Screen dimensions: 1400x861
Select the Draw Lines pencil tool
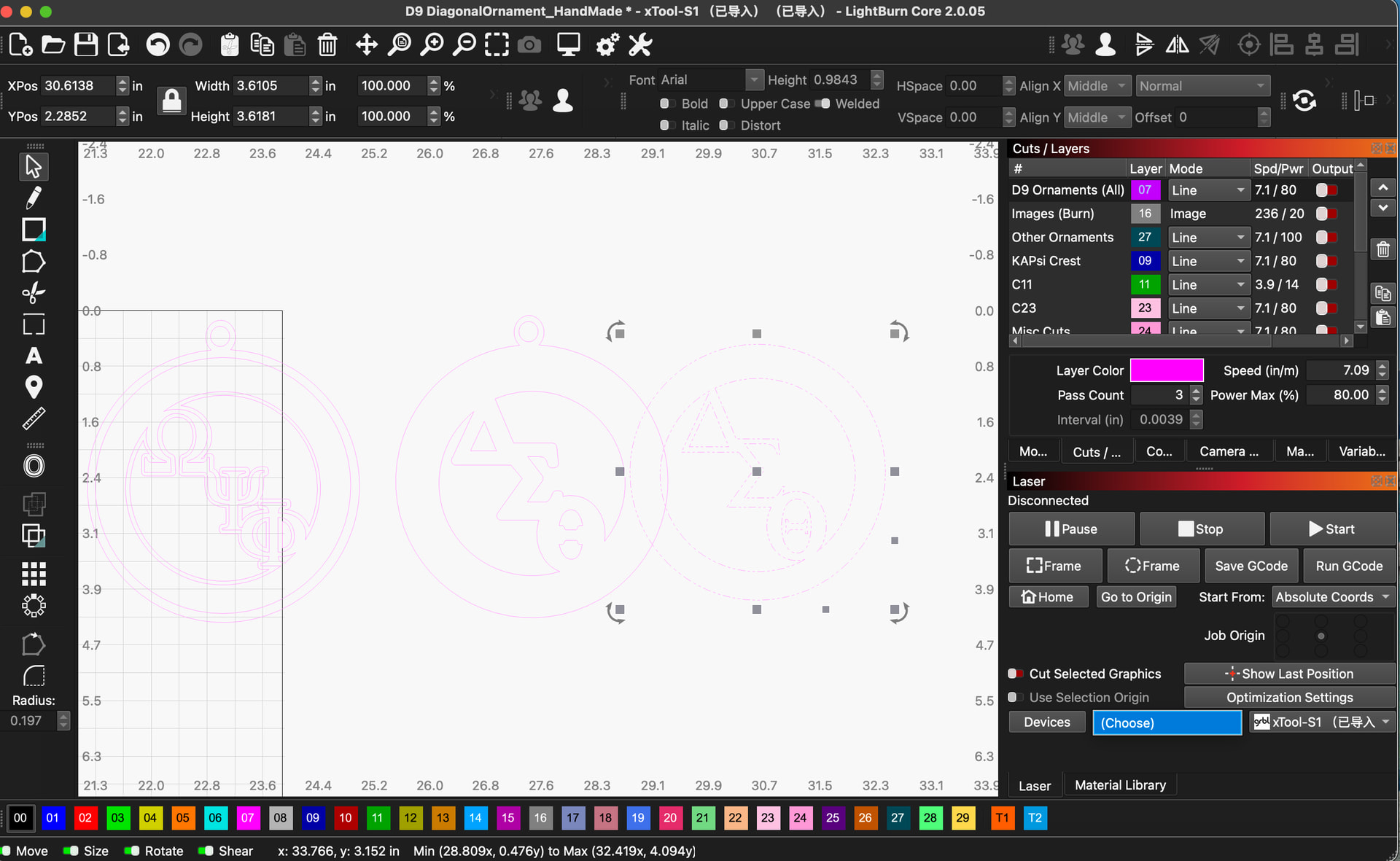[x=34, y=198]
